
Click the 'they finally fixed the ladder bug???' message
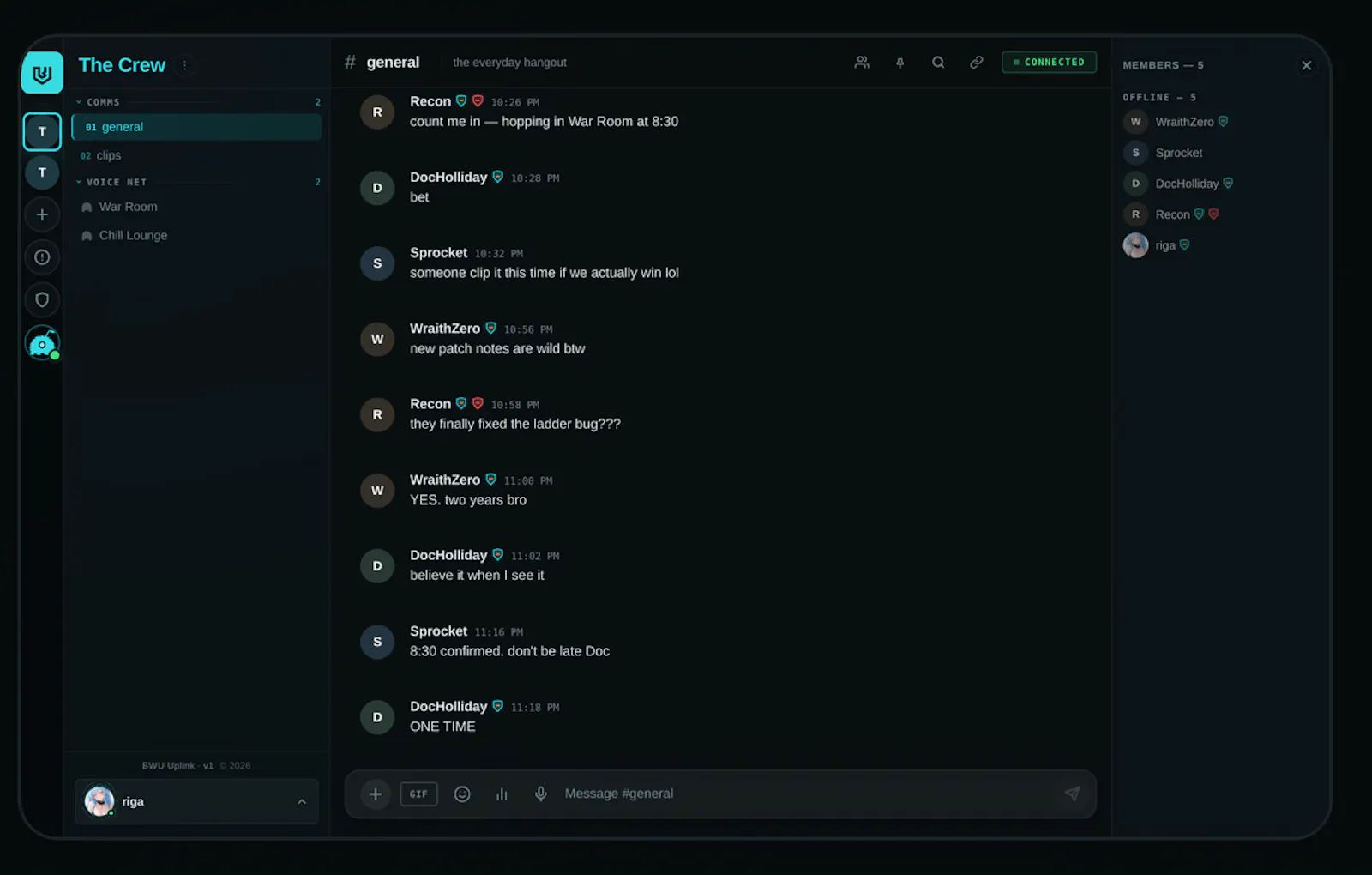515,425
